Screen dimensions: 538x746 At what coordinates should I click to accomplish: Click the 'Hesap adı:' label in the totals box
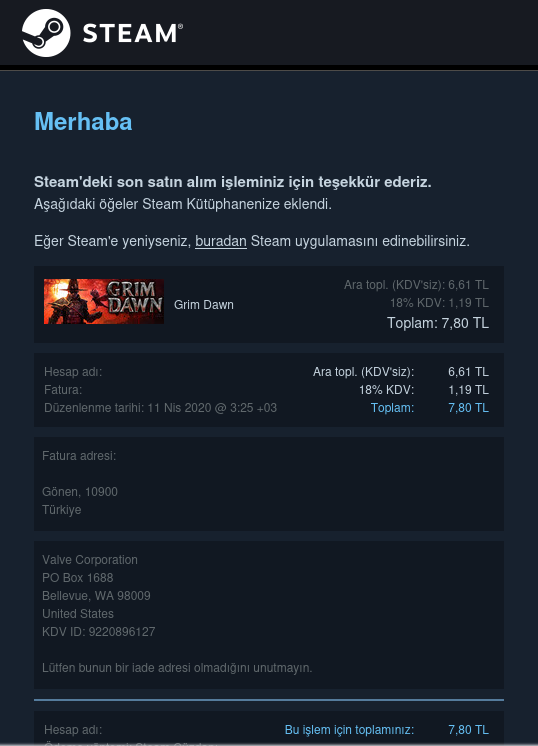point(73,372)
